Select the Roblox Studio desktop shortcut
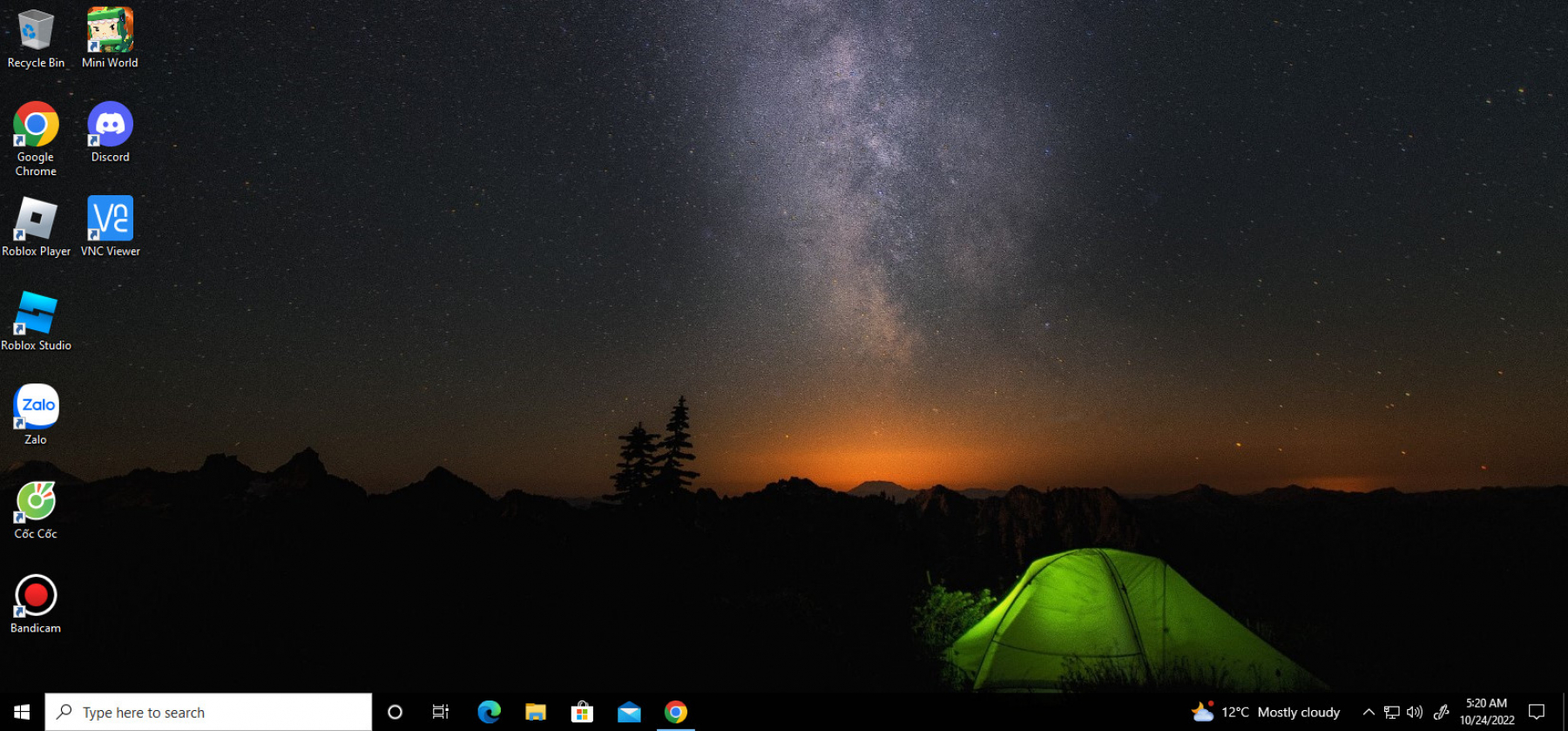This screenshot has height=731, width=1568. pos(36,322)
